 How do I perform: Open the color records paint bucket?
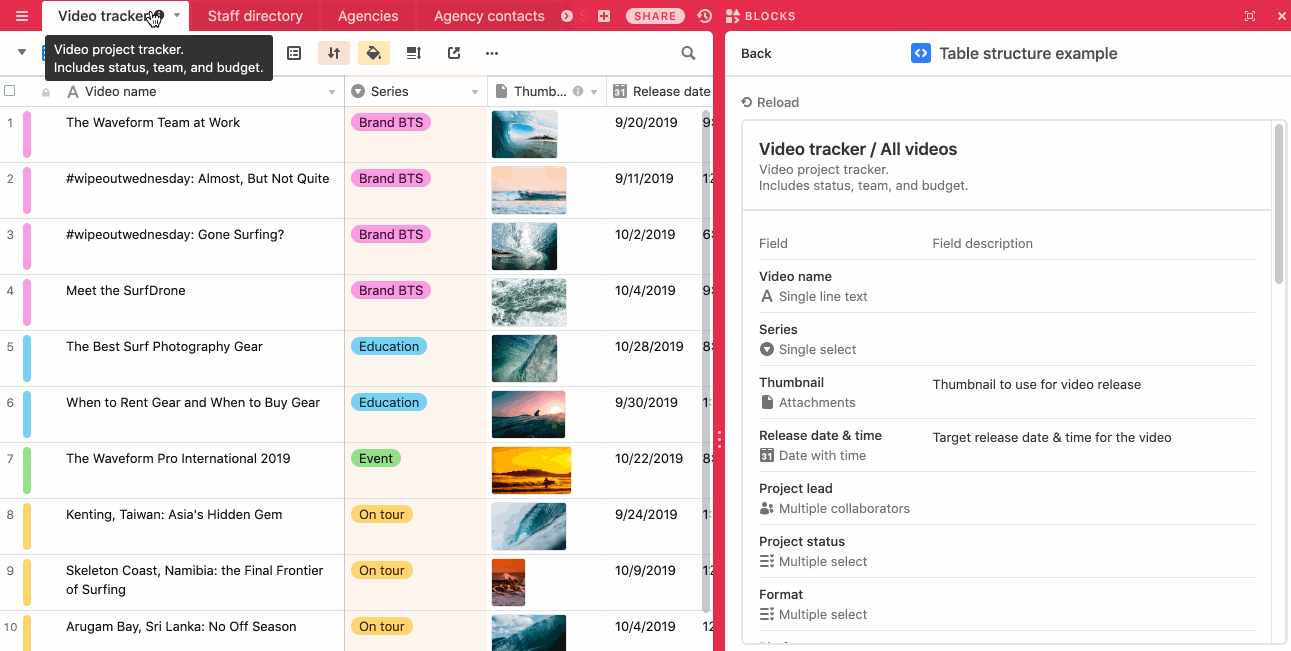(373, 53)
